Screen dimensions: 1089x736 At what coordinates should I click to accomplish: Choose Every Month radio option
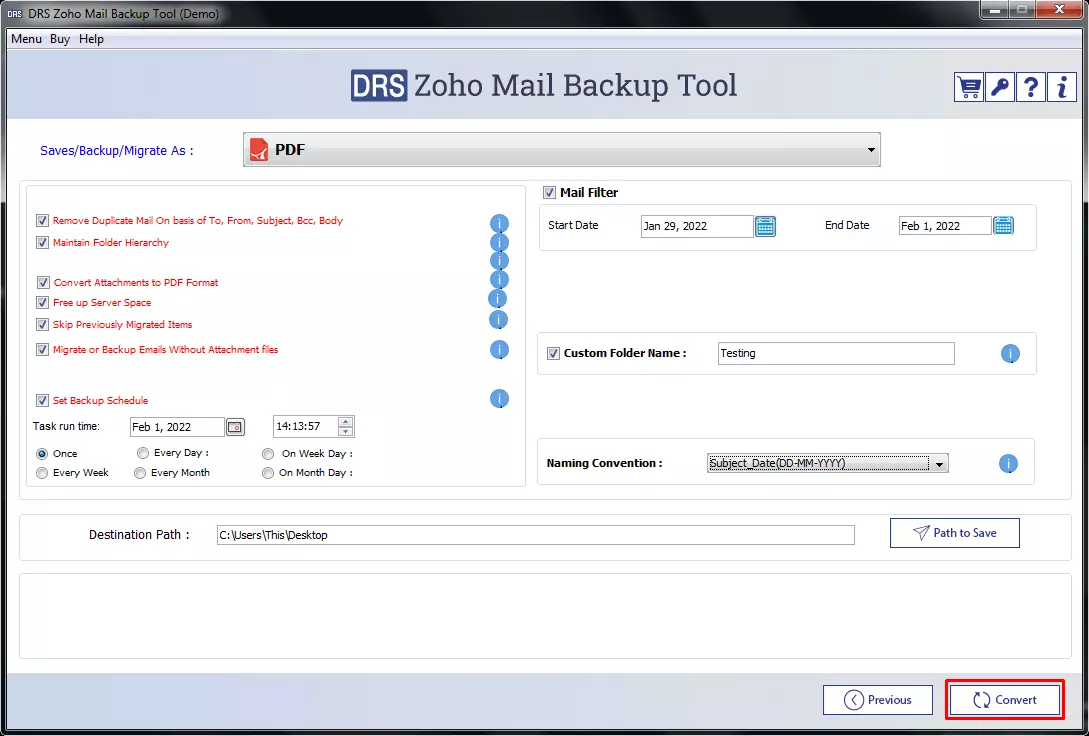click(x=140, y=473)
